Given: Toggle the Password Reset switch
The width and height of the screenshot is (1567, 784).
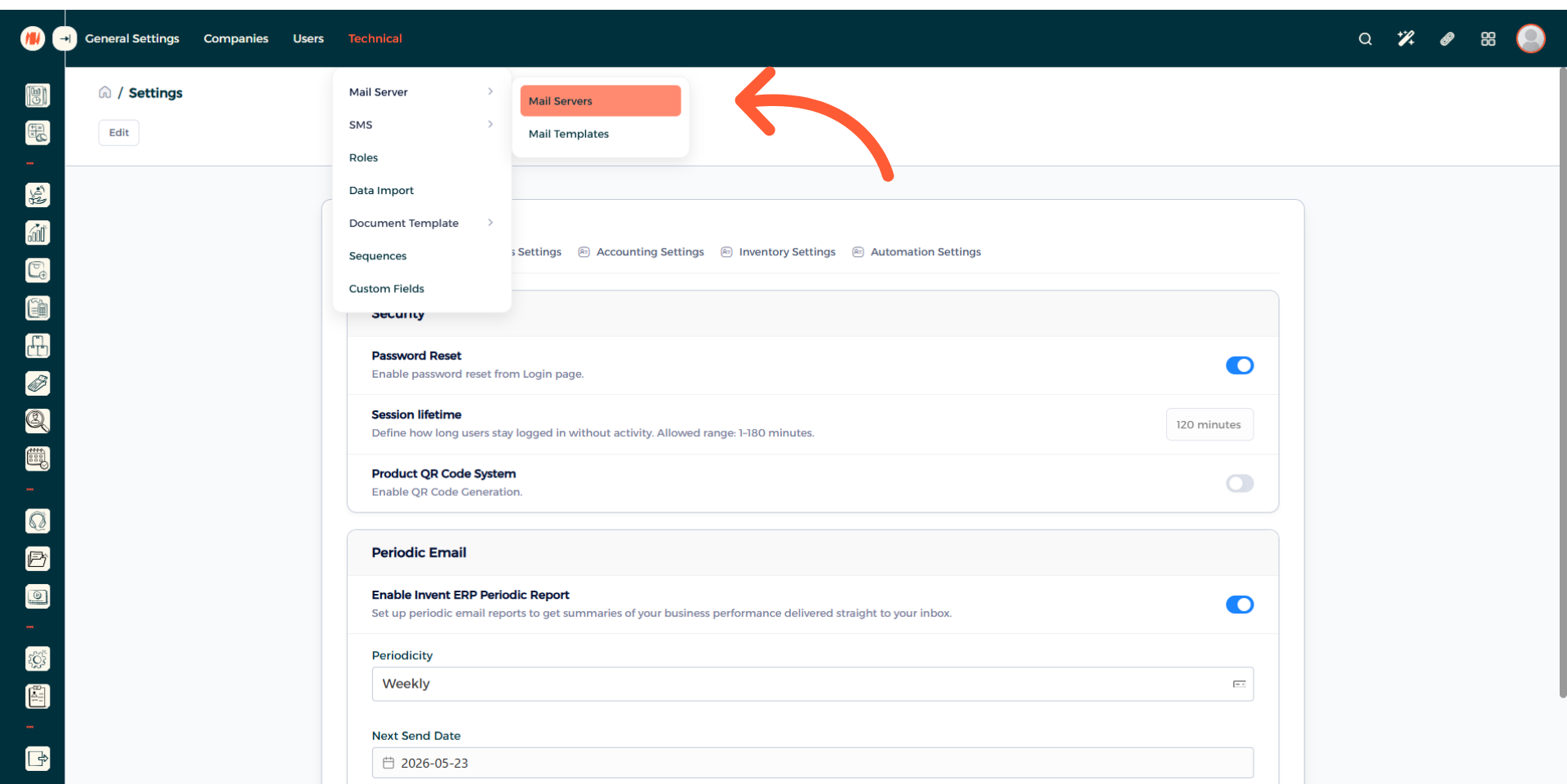Looking at the screenshot, I should pyautogui.click(x=1240, y=365).
